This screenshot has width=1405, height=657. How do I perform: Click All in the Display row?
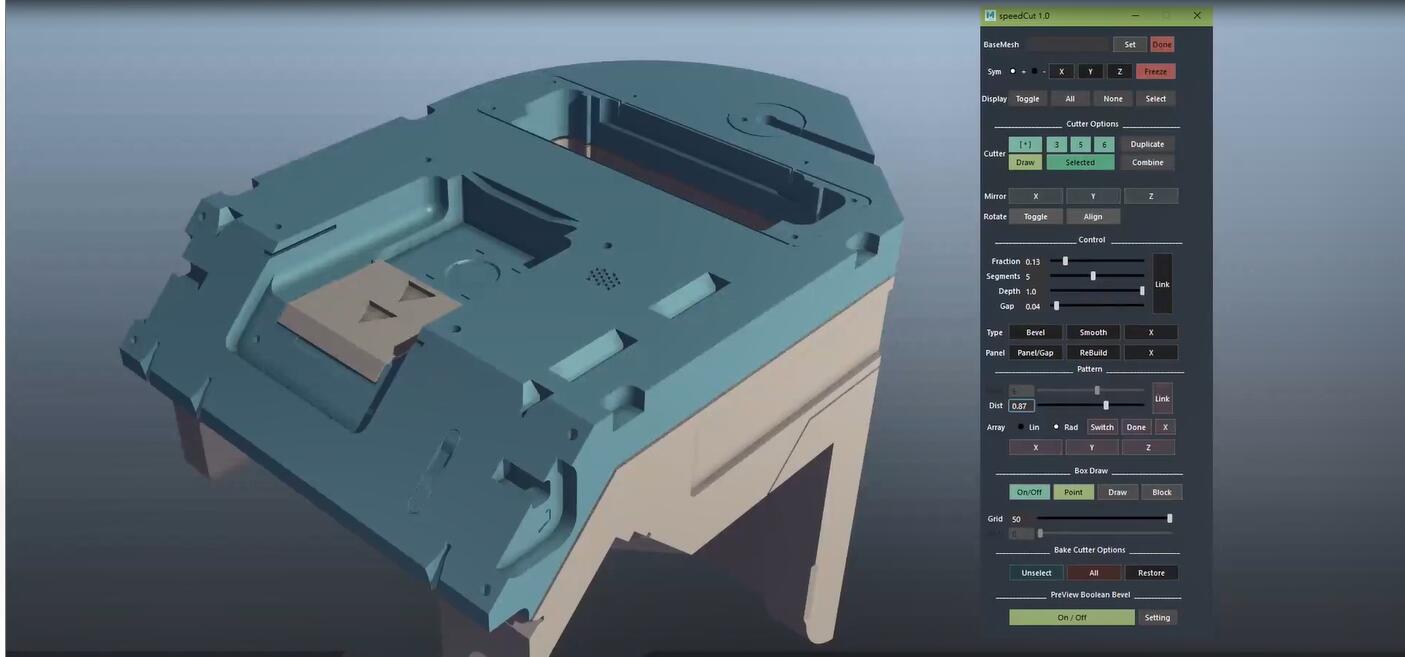click(1070, 98)
